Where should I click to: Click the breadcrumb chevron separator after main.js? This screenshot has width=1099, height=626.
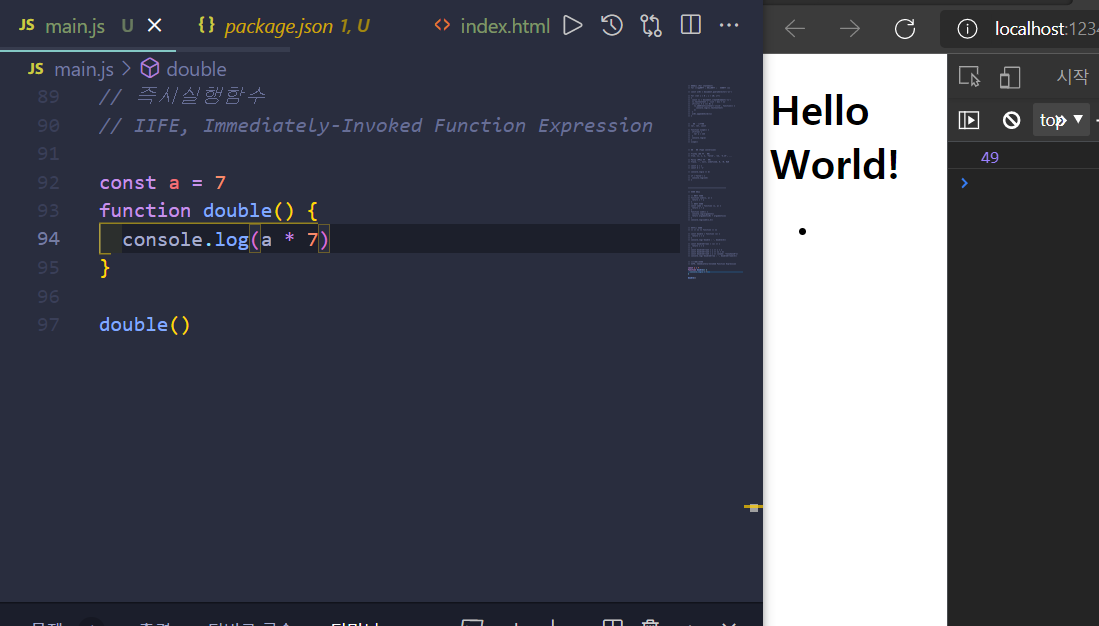pos(126,69)
